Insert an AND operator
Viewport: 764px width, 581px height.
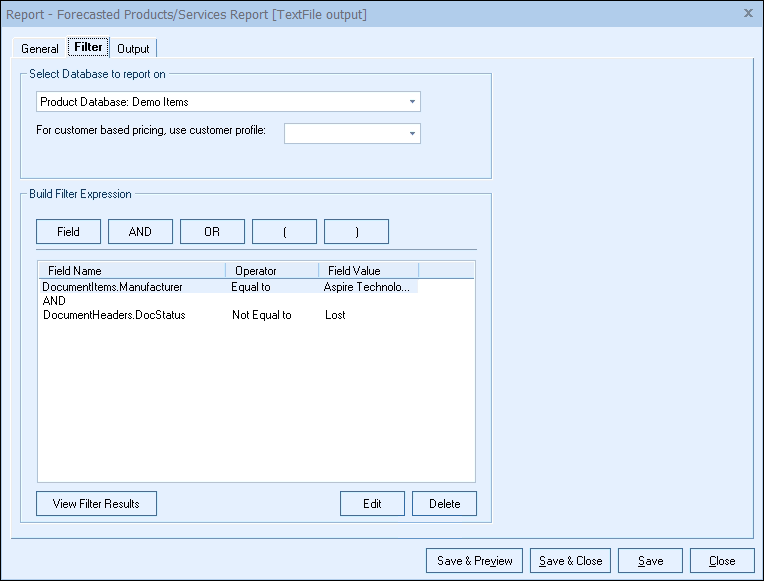pos(140,232)
